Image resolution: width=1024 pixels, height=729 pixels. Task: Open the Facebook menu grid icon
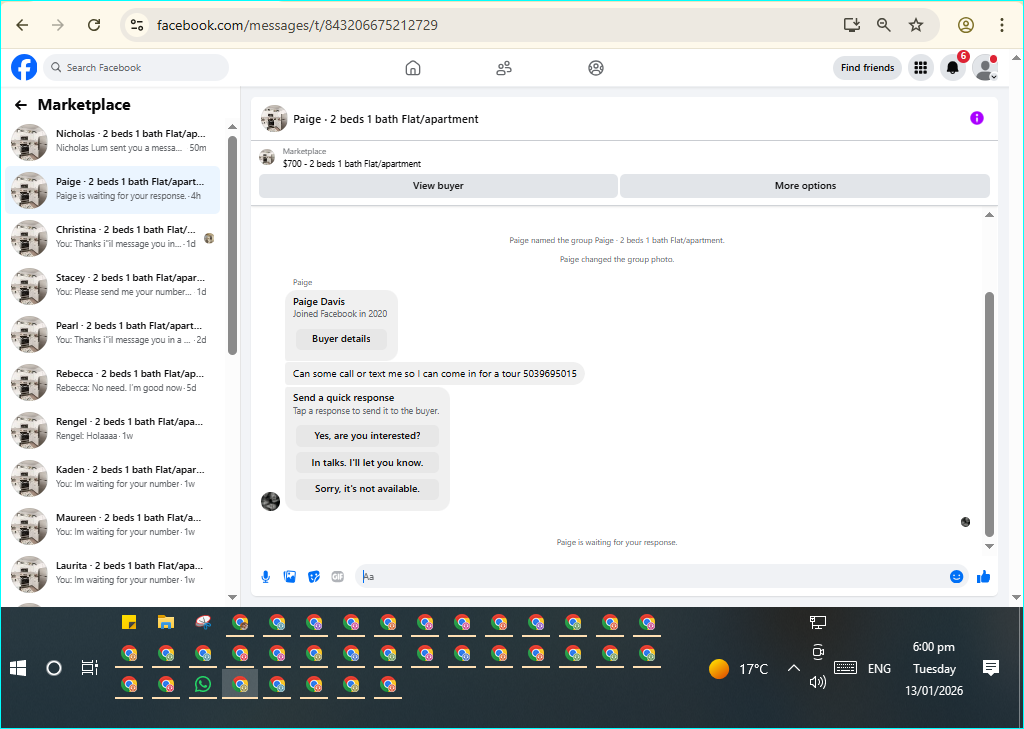pos(921,68)
